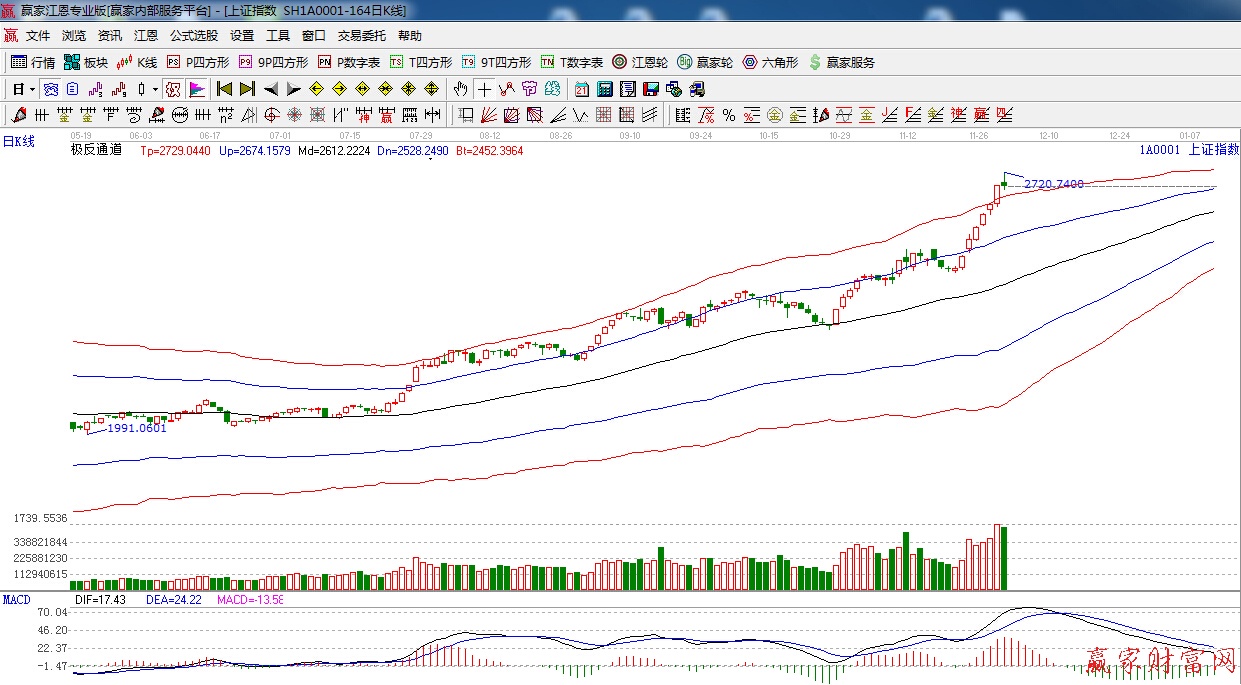Click the 2720.7400 price marker line
The height and width of the screenshot is (685, 1241).
pyautogui.click(x=1054, y=185)
